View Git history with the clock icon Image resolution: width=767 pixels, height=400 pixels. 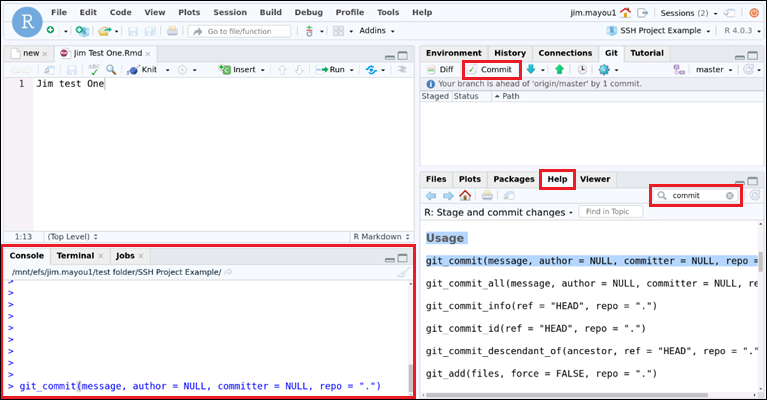pos(582,69)
